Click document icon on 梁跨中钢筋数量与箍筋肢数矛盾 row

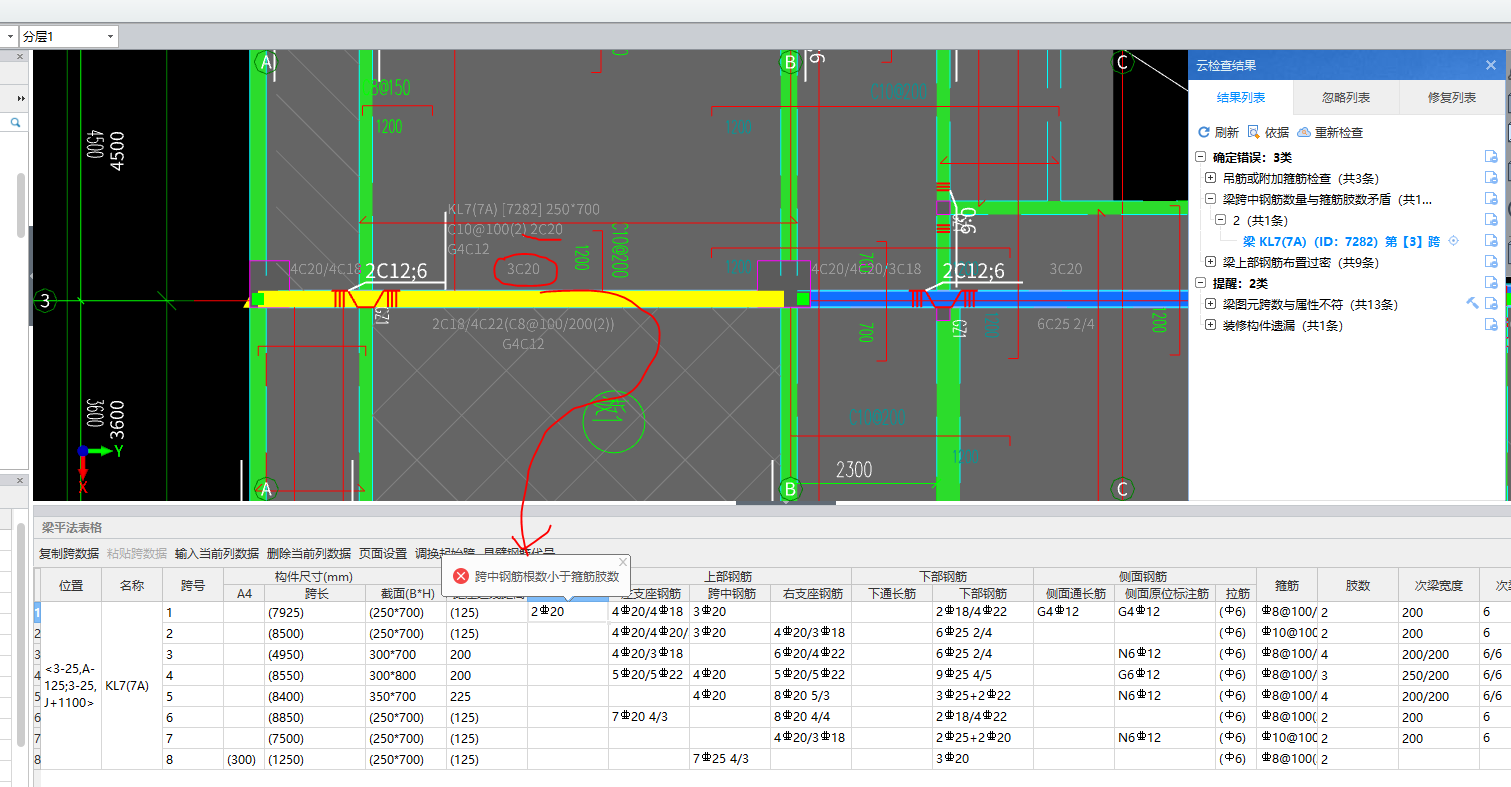coord(1491,199)
